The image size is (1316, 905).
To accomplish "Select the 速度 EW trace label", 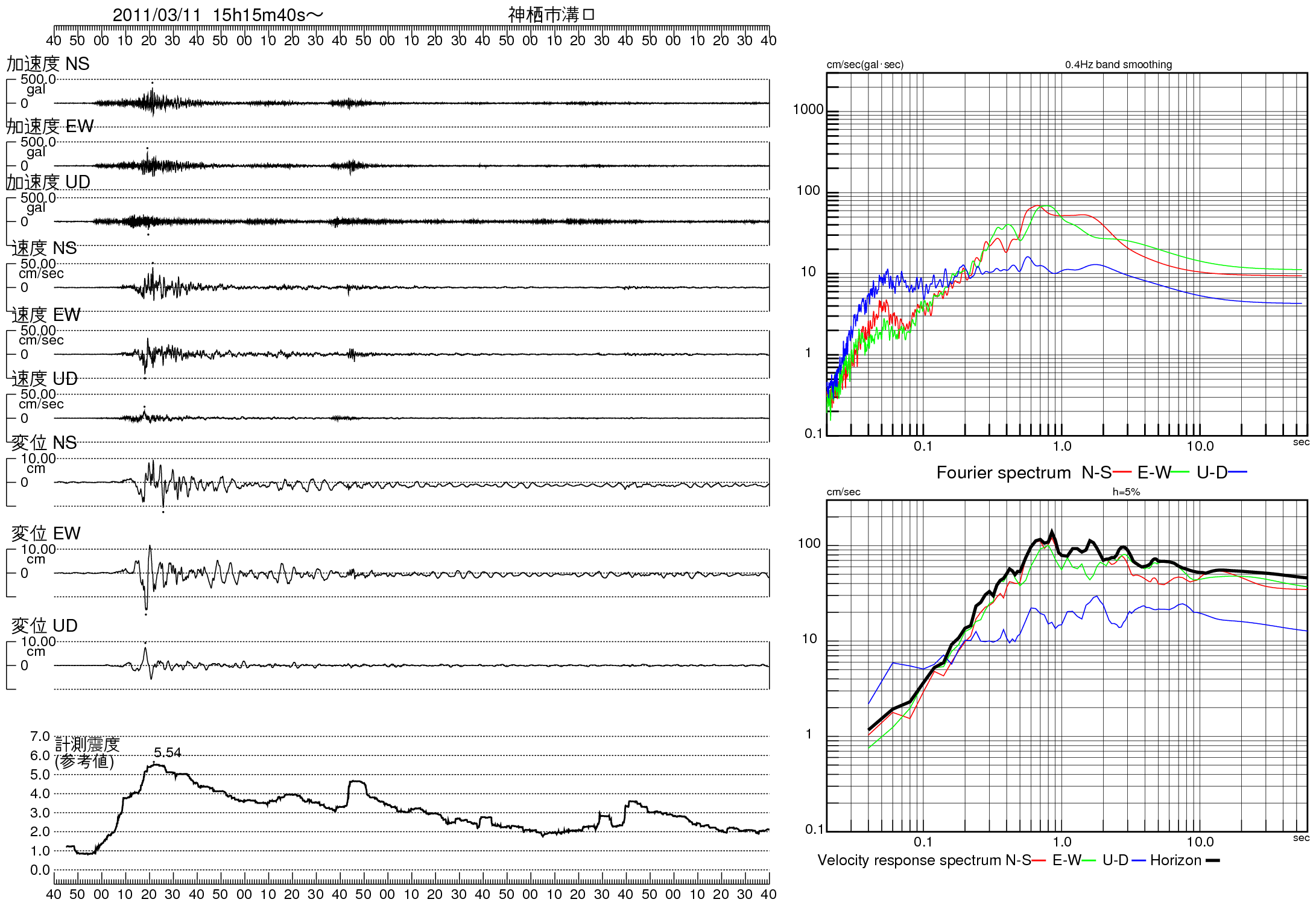I will tap(46, 315).
